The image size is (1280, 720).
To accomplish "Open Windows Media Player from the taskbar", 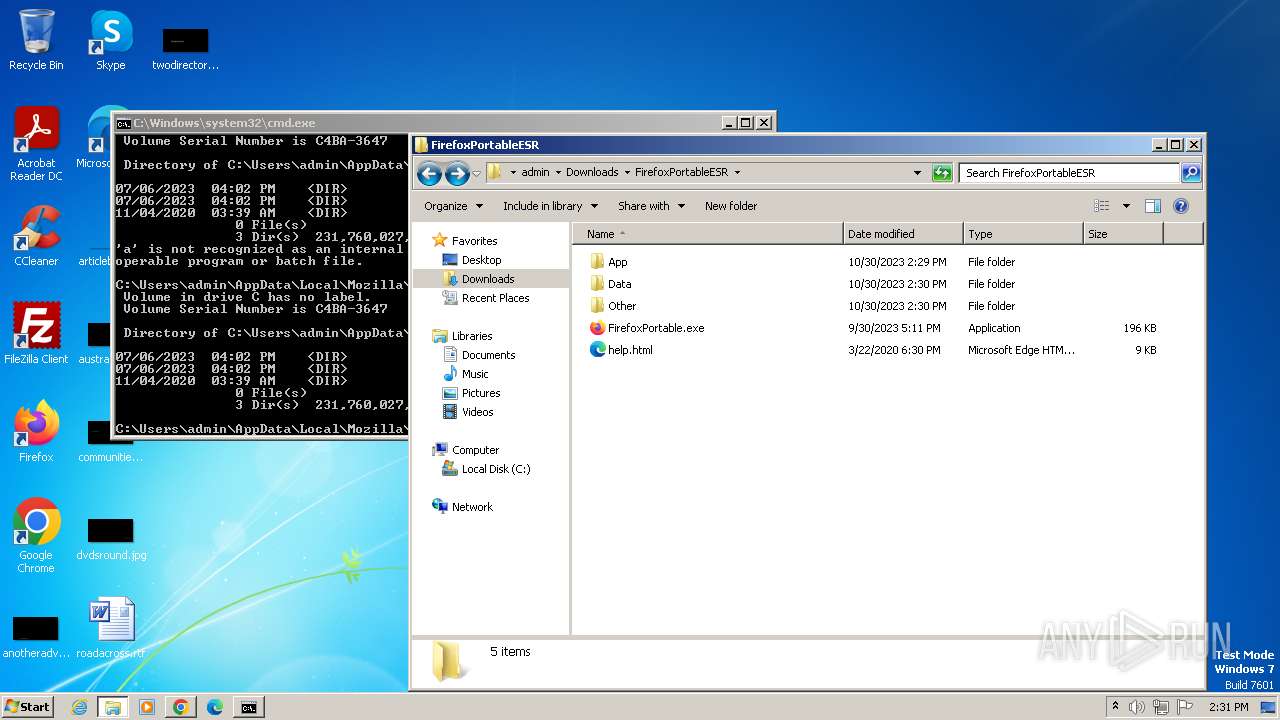I will (x=146, y=707).
